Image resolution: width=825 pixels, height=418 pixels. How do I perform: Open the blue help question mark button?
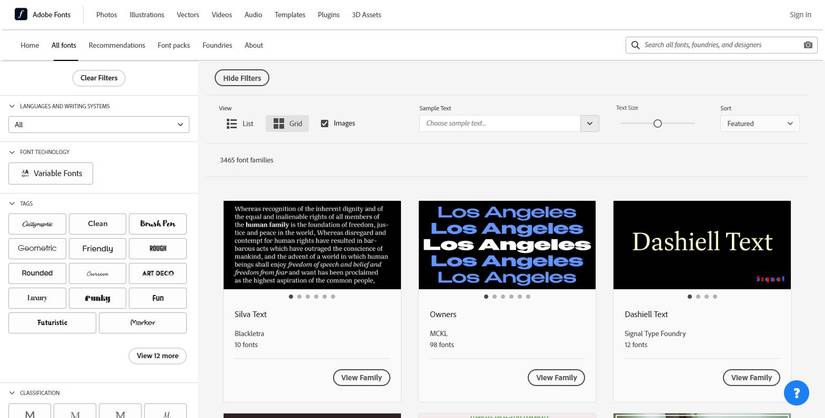click(797, 393)
